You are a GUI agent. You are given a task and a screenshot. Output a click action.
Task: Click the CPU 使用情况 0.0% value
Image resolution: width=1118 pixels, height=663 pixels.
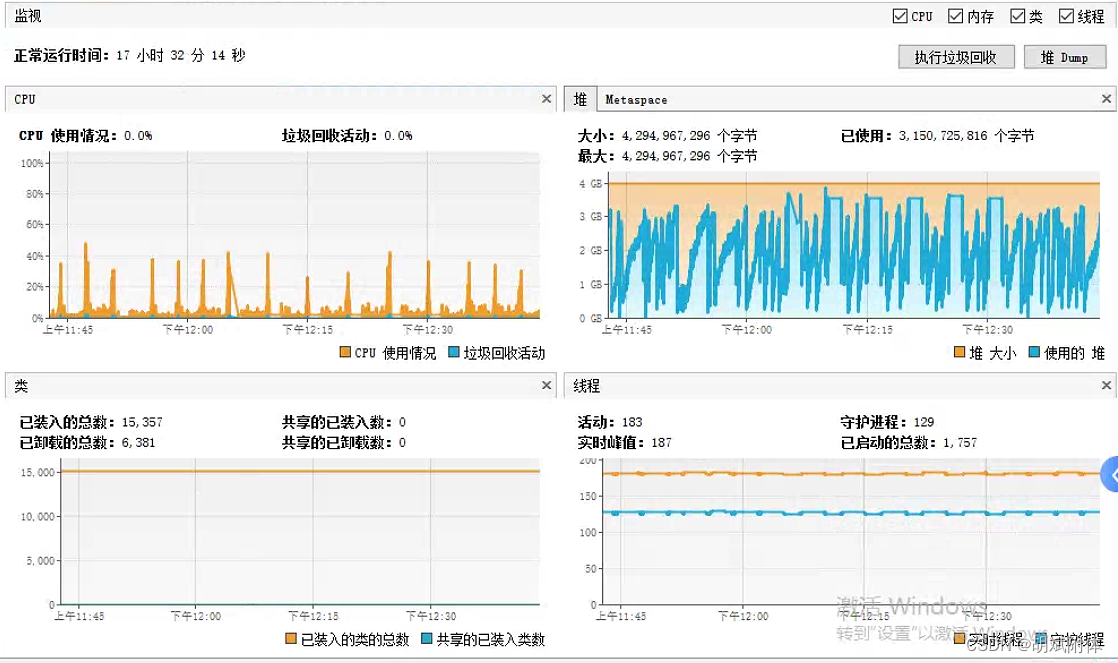click(138, 135)
